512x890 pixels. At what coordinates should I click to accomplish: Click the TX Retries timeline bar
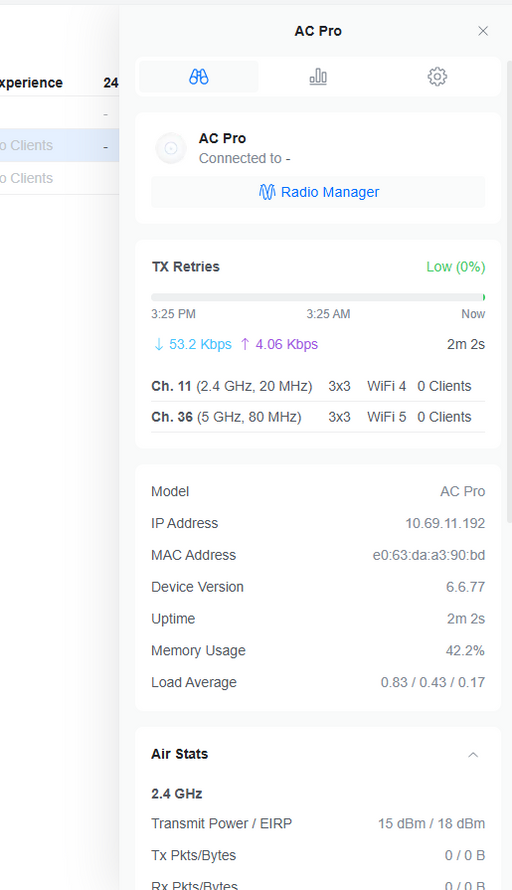click(x=318, y=297)
